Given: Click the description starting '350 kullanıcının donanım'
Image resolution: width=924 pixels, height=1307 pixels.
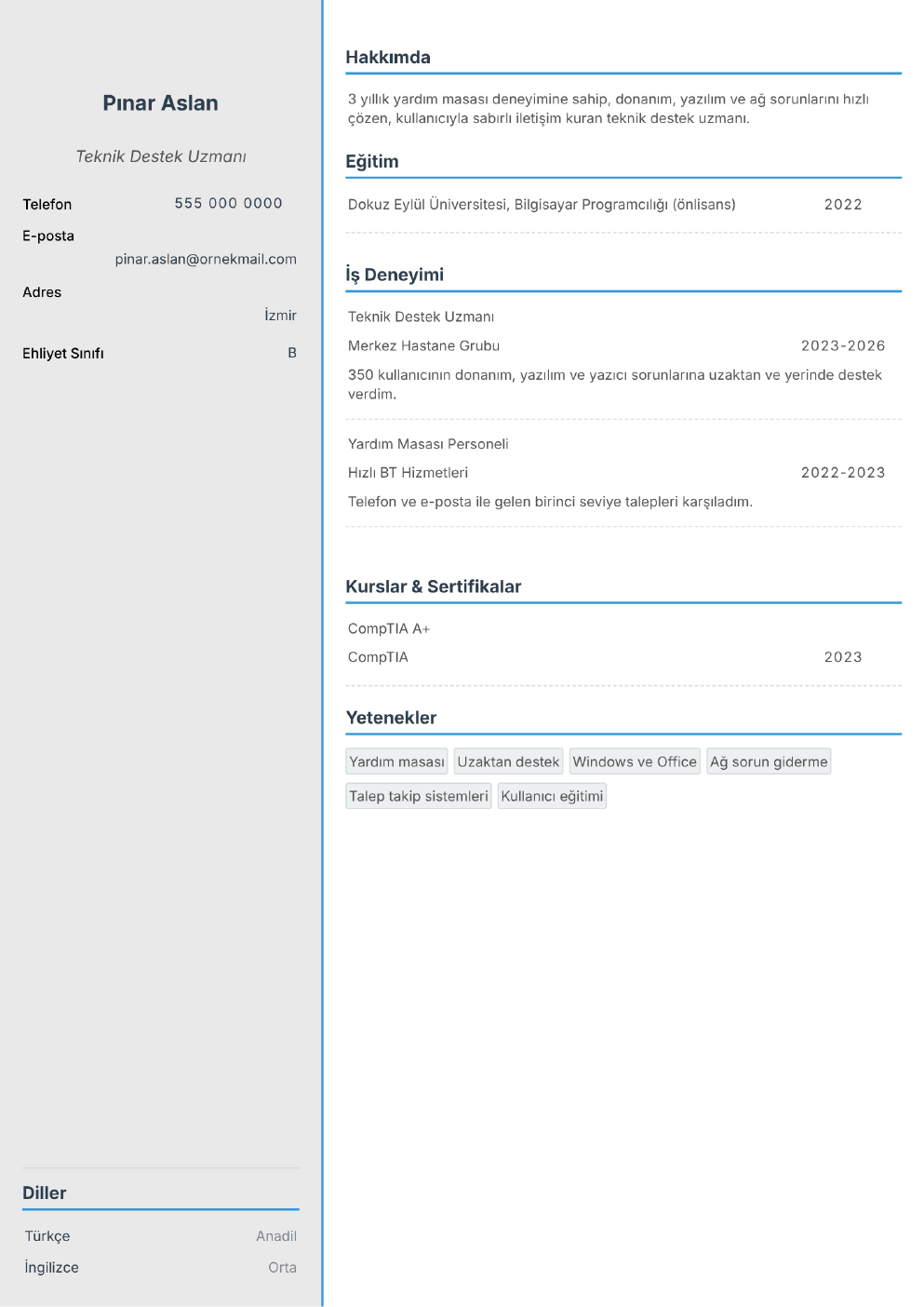Looking at the screenshot, I should (615, 384).
